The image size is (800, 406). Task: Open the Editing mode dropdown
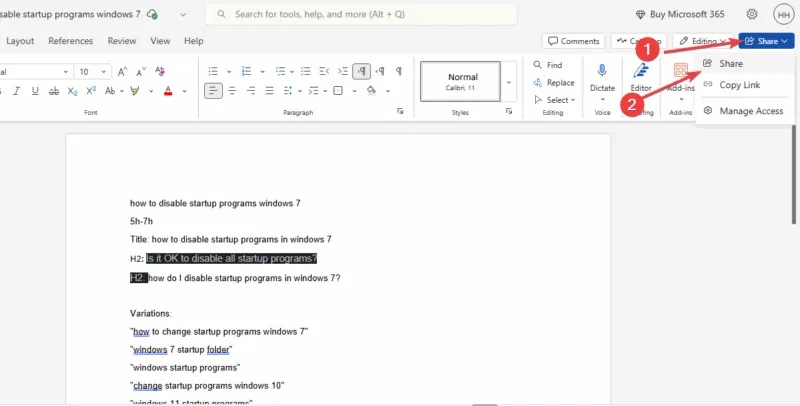(x=704, y=41)
